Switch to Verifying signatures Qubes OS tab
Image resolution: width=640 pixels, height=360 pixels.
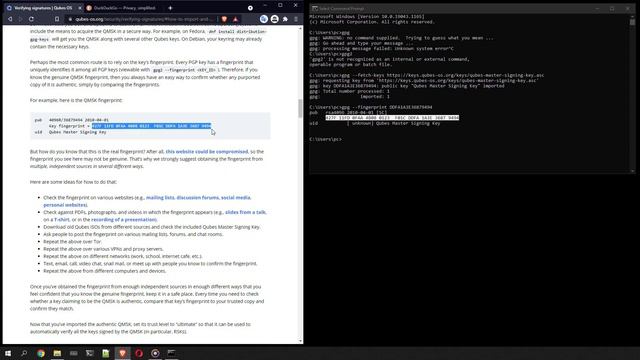click(x=43, y=8)
